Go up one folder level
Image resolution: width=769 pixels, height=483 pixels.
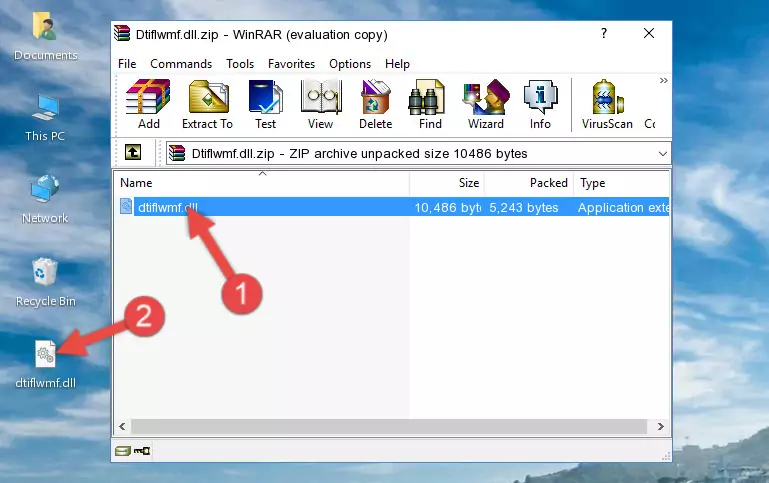click(133, 153)
